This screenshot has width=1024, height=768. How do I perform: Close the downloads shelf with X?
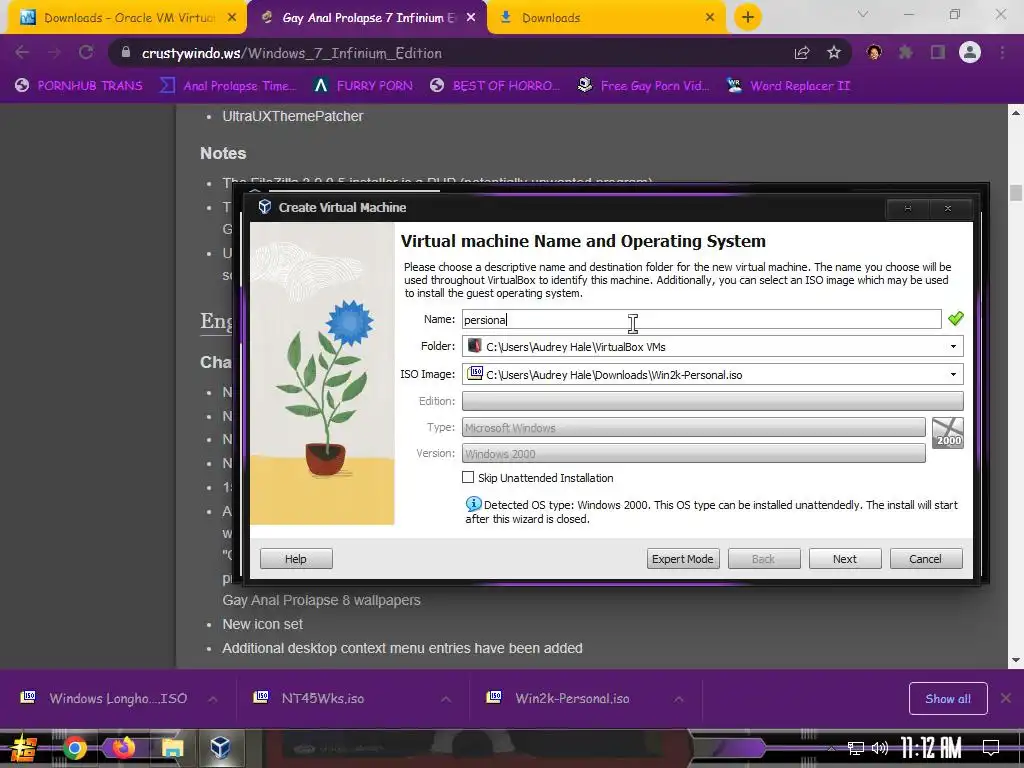click(x=1006, y=698)
